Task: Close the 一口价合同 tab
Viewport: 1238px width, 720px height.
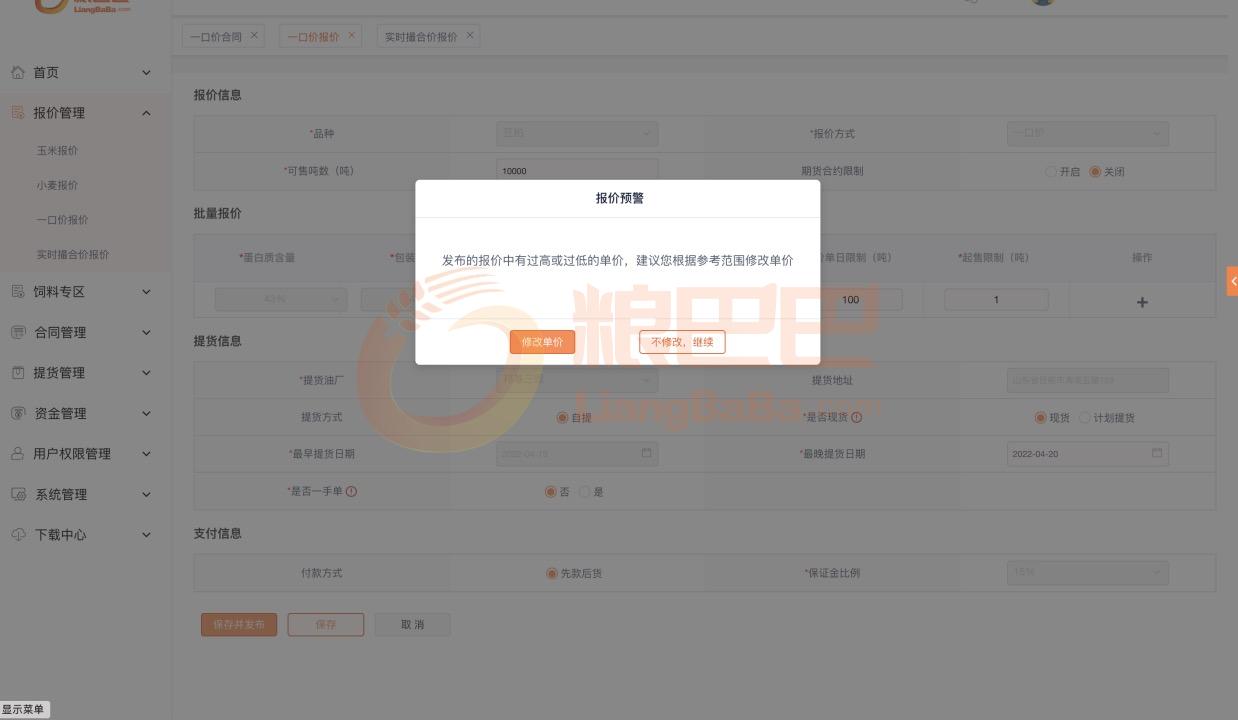Action: pyautogui.click(x=254, y=35)
